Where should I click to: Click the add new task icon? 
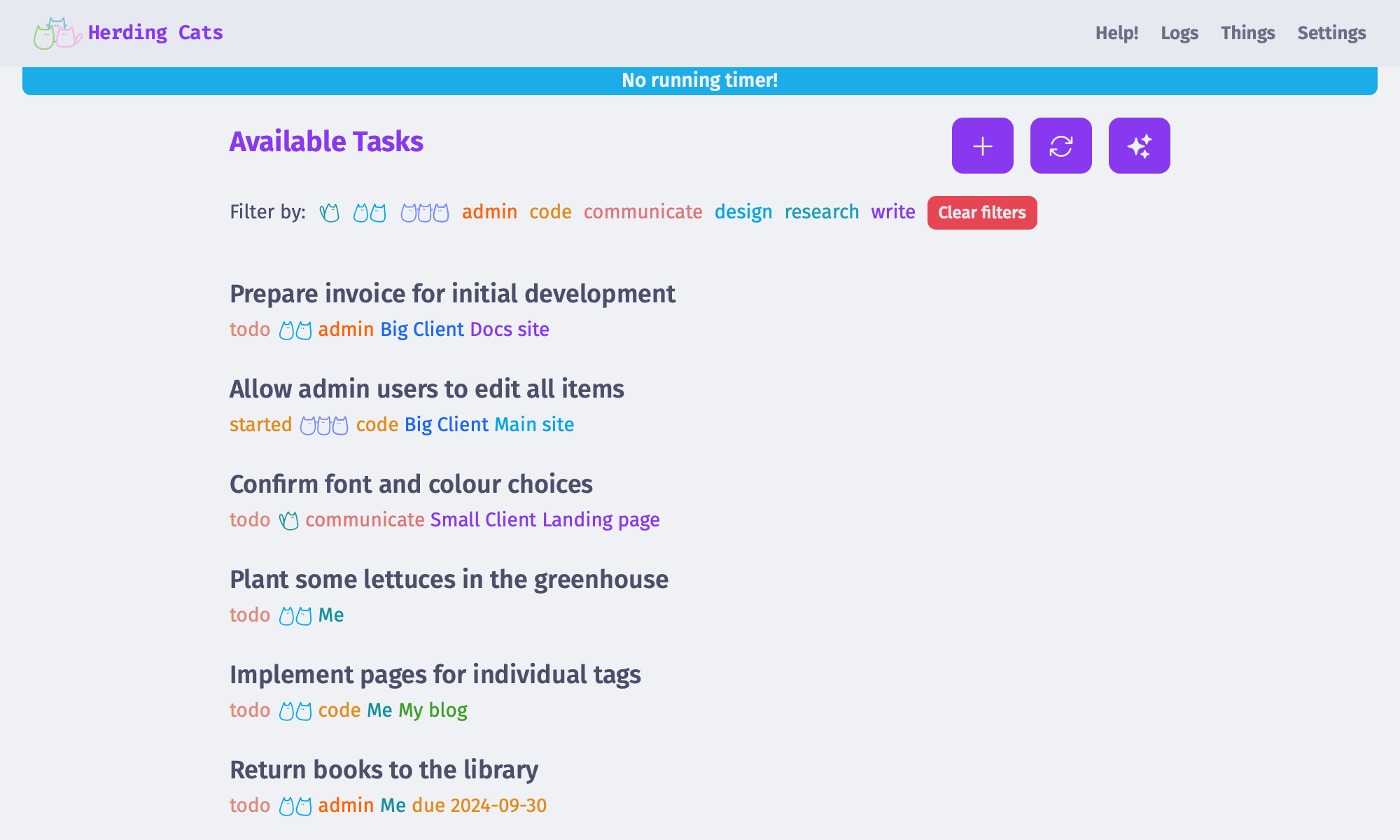coord(982,145)
